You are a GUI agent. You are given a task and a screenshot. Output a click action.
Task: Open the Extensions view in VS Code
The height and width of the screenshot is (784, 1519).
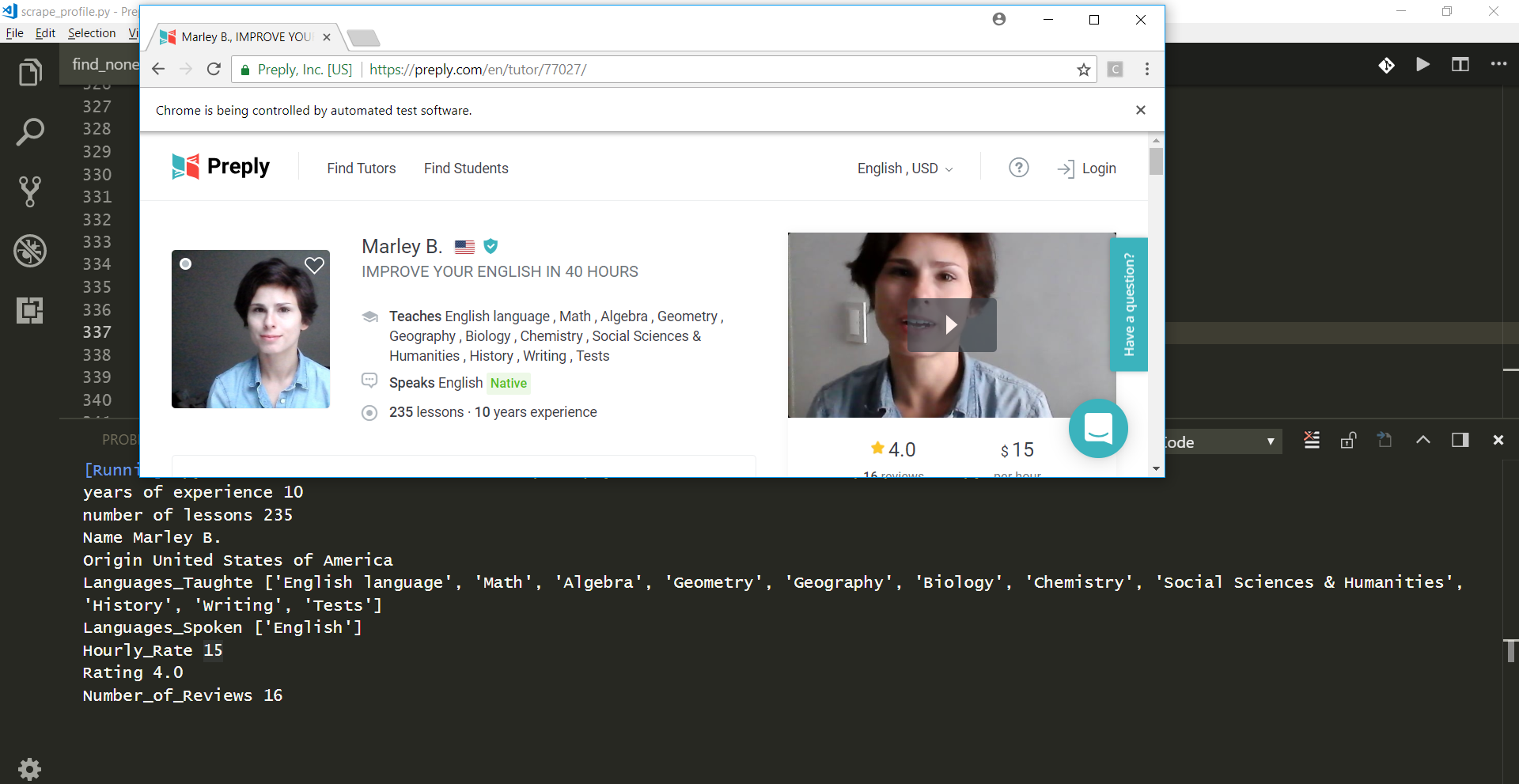pyautogui.click(x=30, y=310)
